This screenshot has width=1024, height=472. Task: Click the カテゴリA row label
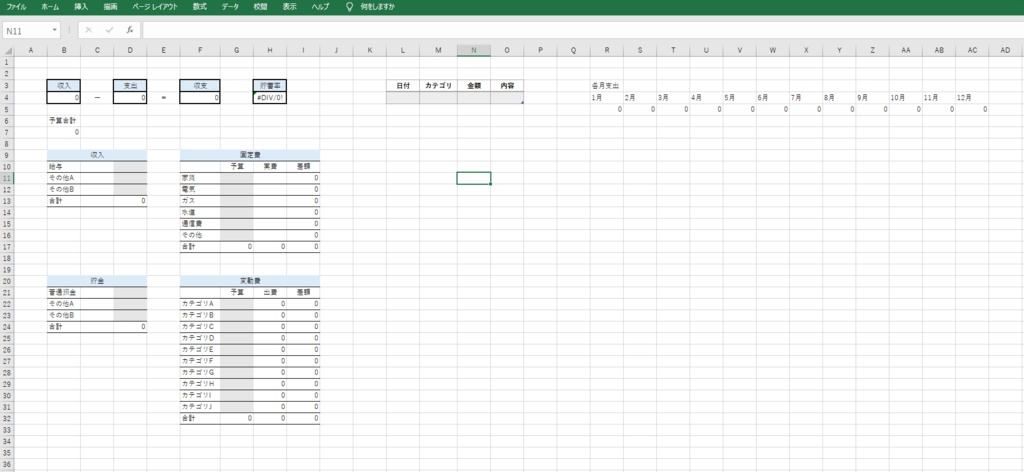tap(200, 304)
